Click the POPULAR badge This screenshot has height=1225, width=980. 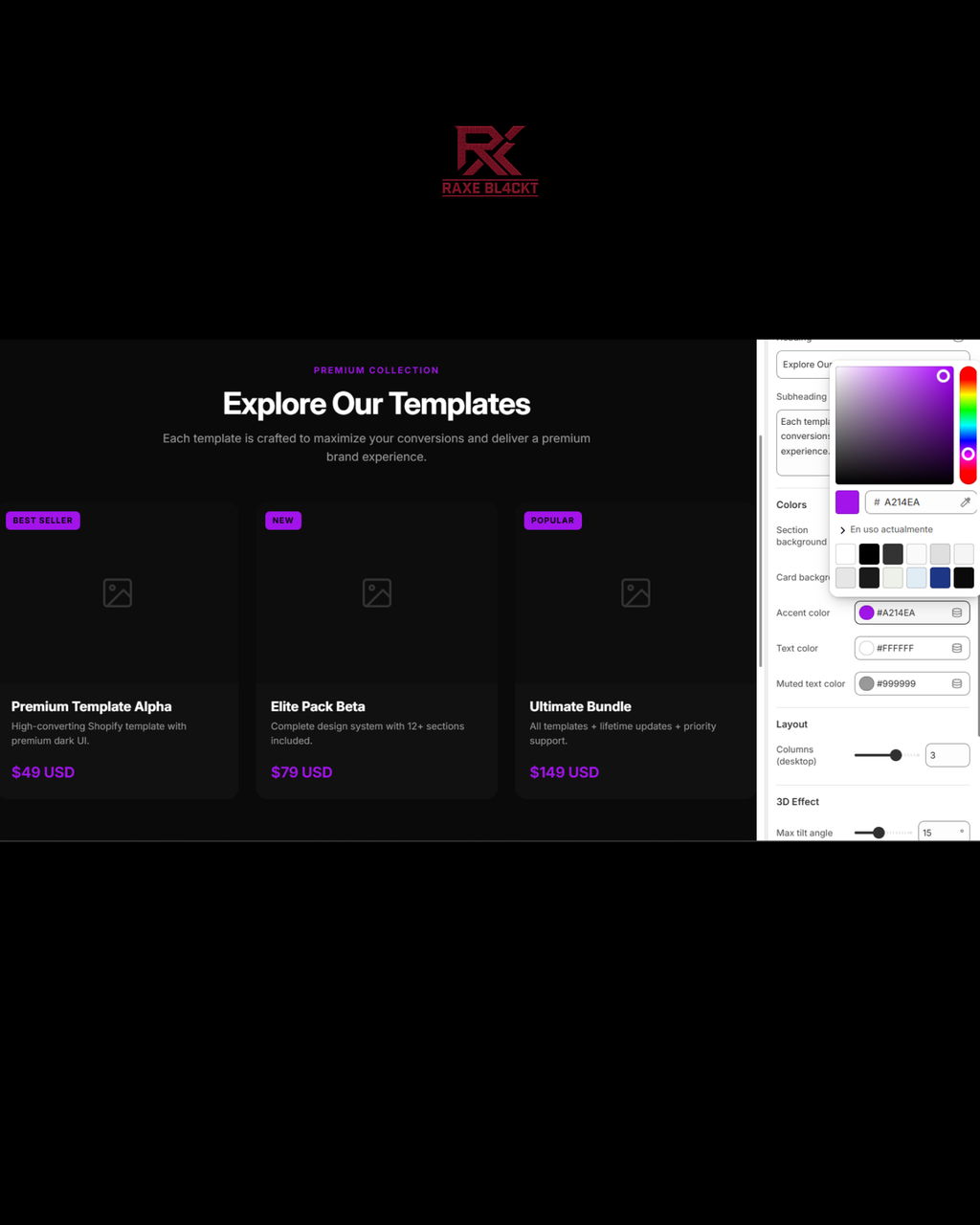pyautogui.click(x=553, y=521)
